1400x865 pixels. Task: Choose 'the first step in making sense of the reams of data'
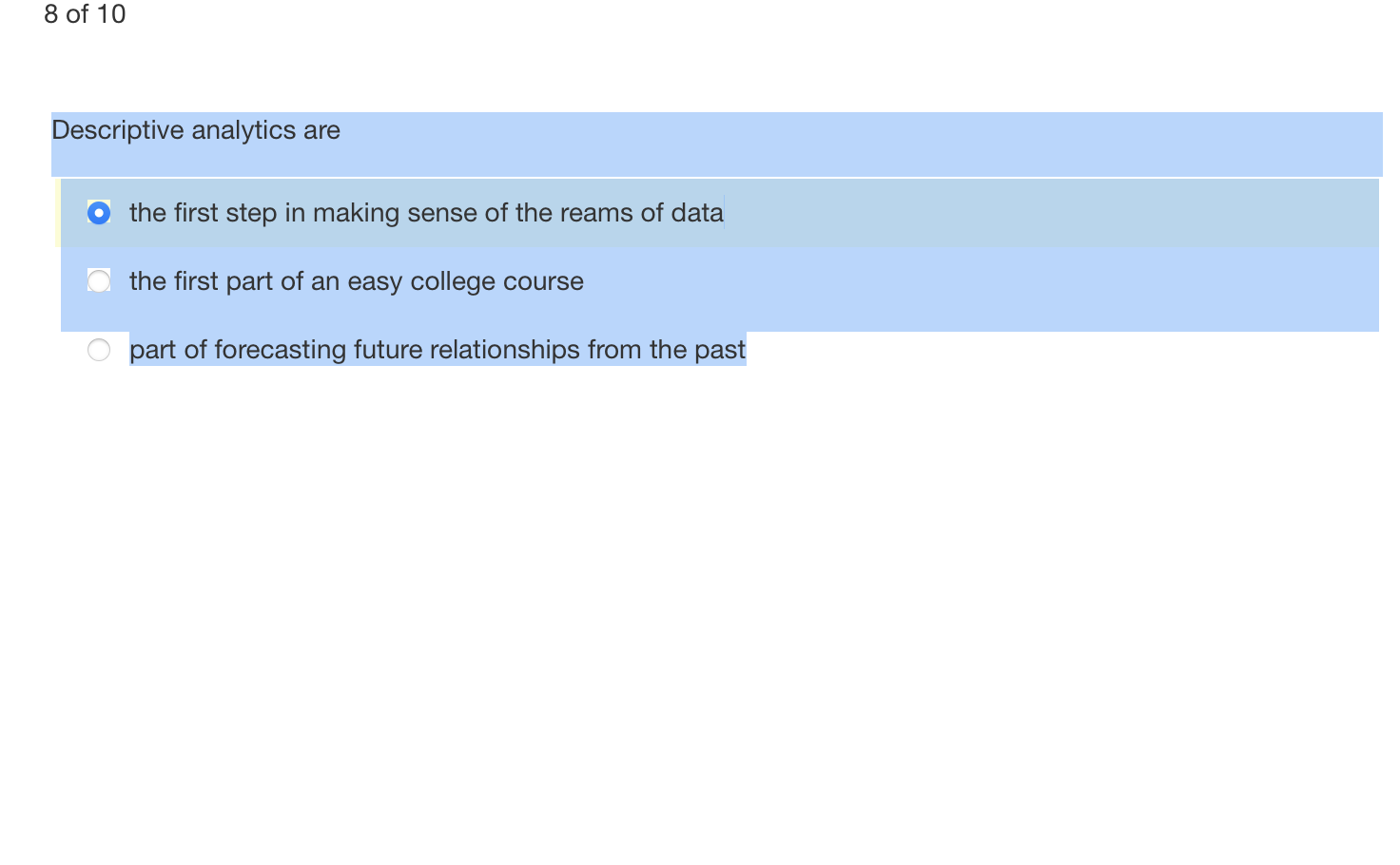coord(426,213)
